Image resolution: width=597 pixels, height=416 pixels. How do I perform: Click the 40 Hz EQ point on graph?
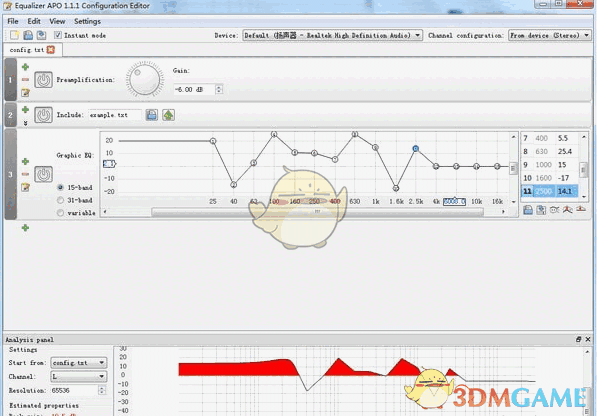[233, 185]
